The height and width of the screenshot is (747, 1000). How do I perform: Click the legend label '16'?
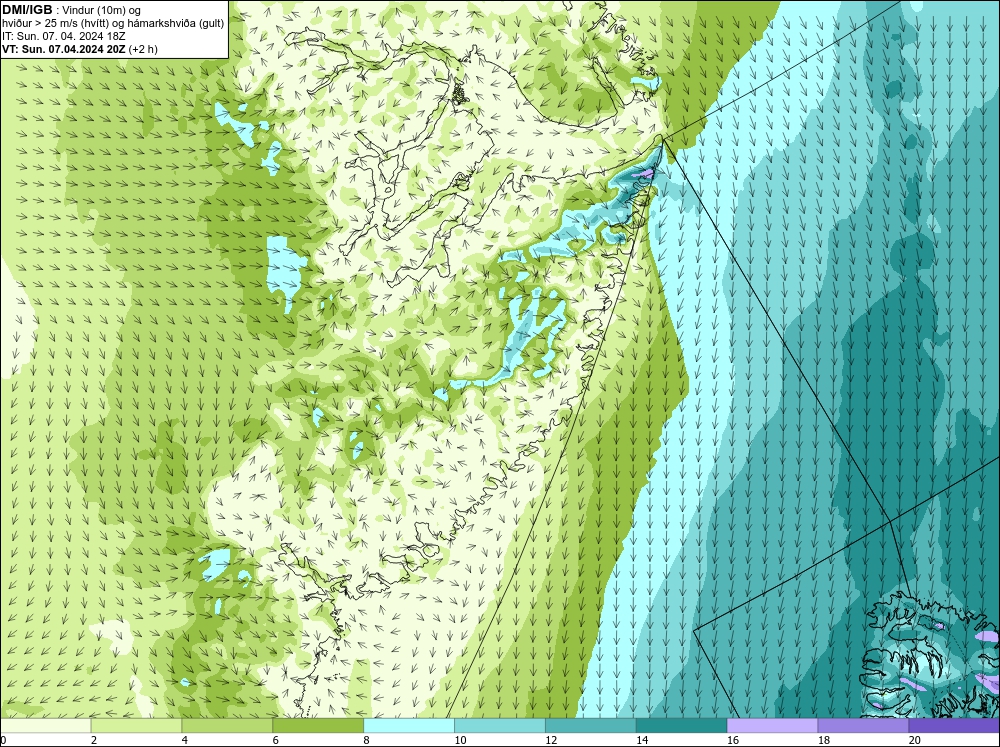click(733, 740)
